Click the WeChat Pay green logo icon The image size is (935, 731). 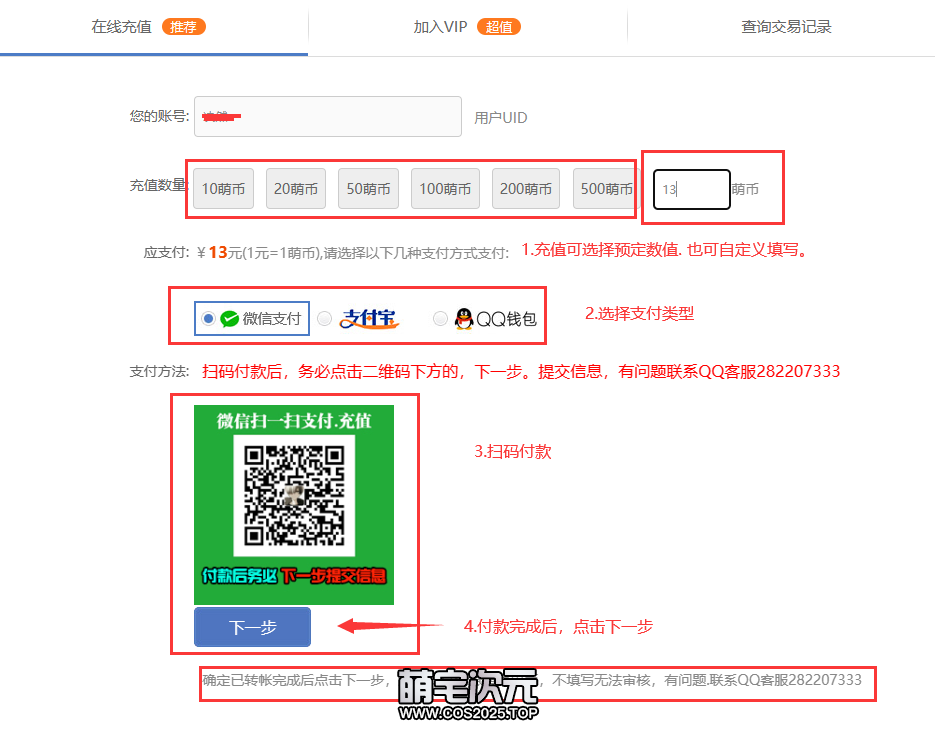coord(230,319)
